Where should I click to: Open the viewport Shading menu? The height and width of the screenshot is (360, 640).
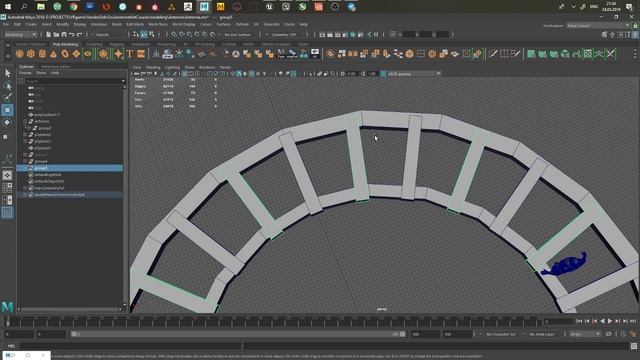coord(153,67)
